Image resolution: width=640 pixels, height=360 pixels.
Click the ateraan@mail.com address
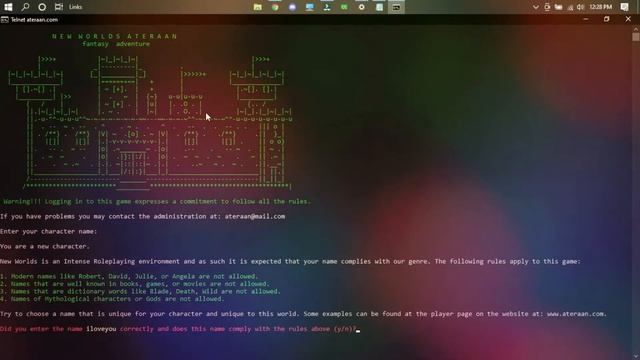(x=255, y=216)
